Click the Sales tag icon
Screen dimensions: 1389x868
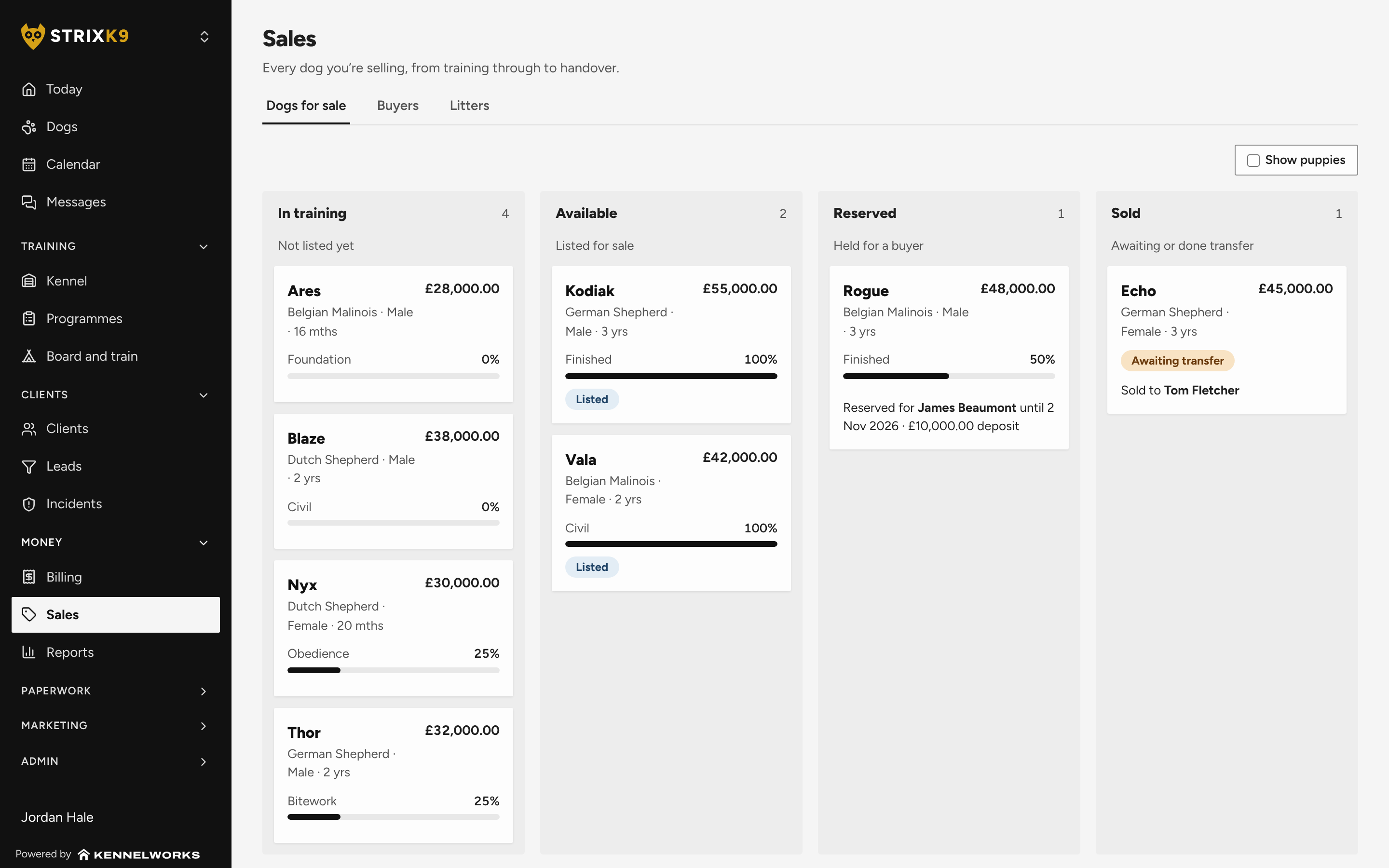click(29, 614)
